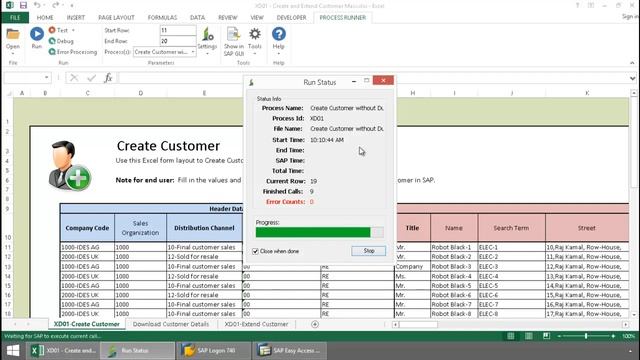Click the formula bar cancel X icon

click(74, 78)
